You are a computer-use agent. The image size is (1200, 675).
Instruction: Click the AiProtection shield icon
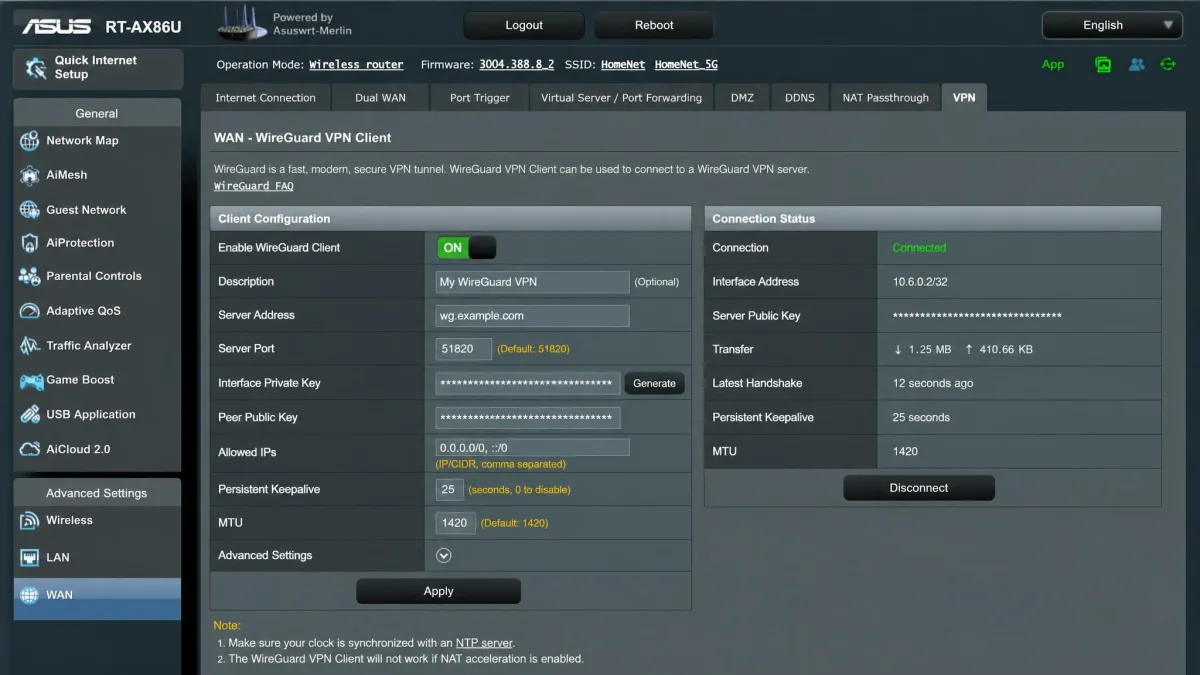tap(29, 243)
